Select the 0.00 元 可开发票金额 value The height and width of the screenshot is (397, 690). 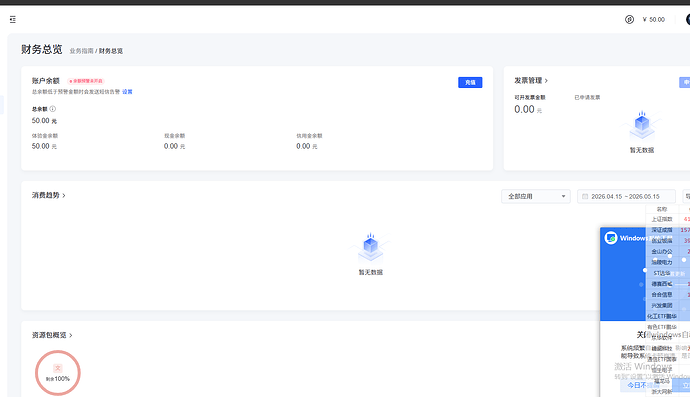point(528,110)
